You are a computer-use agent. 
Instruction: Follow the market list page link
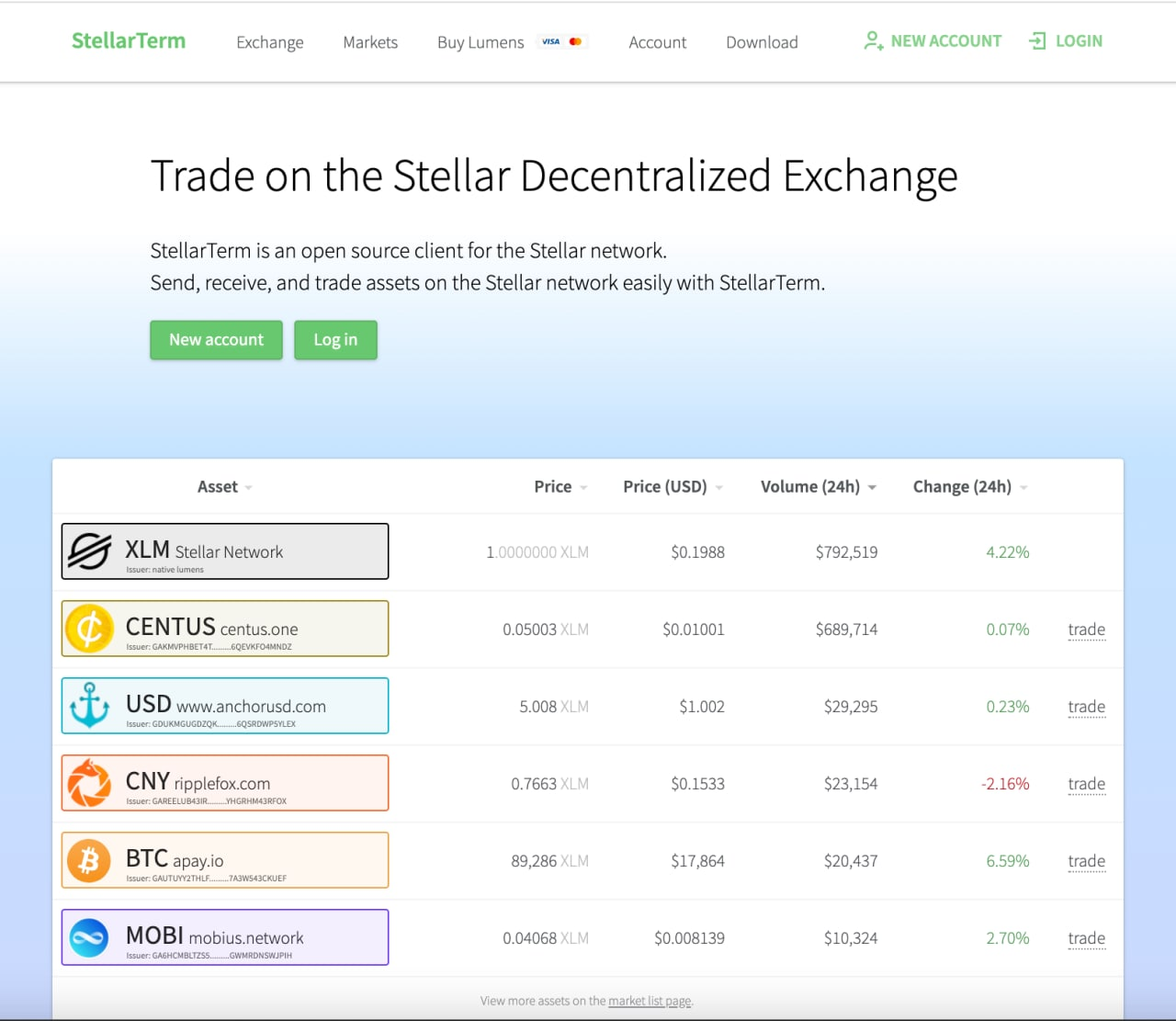click(x=650, y=1001)
